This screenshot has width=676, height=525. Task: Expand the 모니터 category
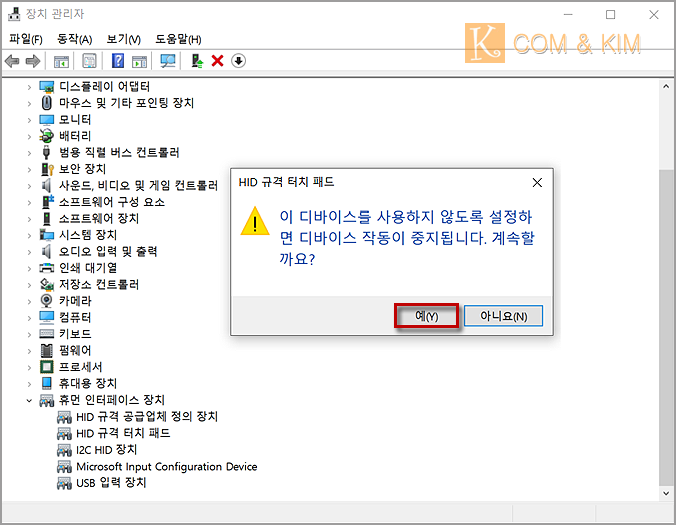pyautogui.click(x=29, y=120)
